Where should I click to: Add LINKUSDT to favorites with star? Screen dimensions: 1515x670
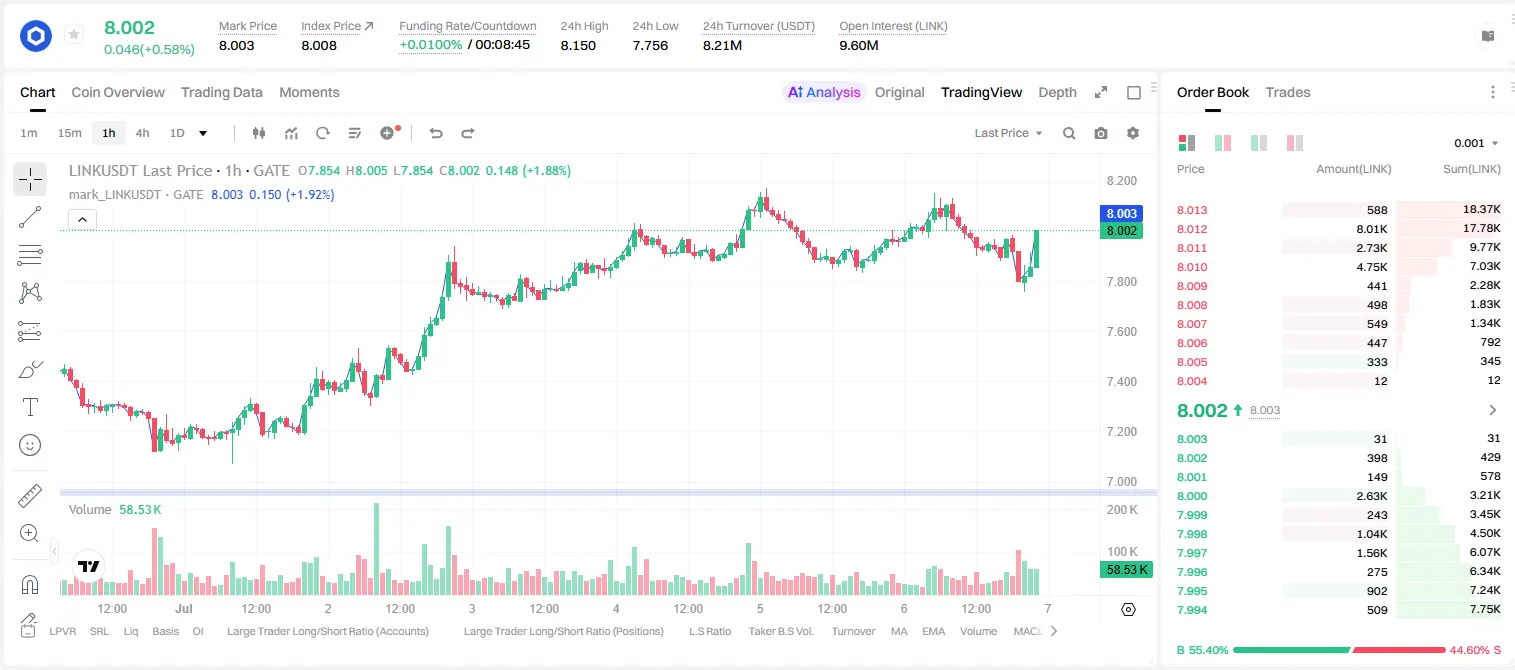74,35
